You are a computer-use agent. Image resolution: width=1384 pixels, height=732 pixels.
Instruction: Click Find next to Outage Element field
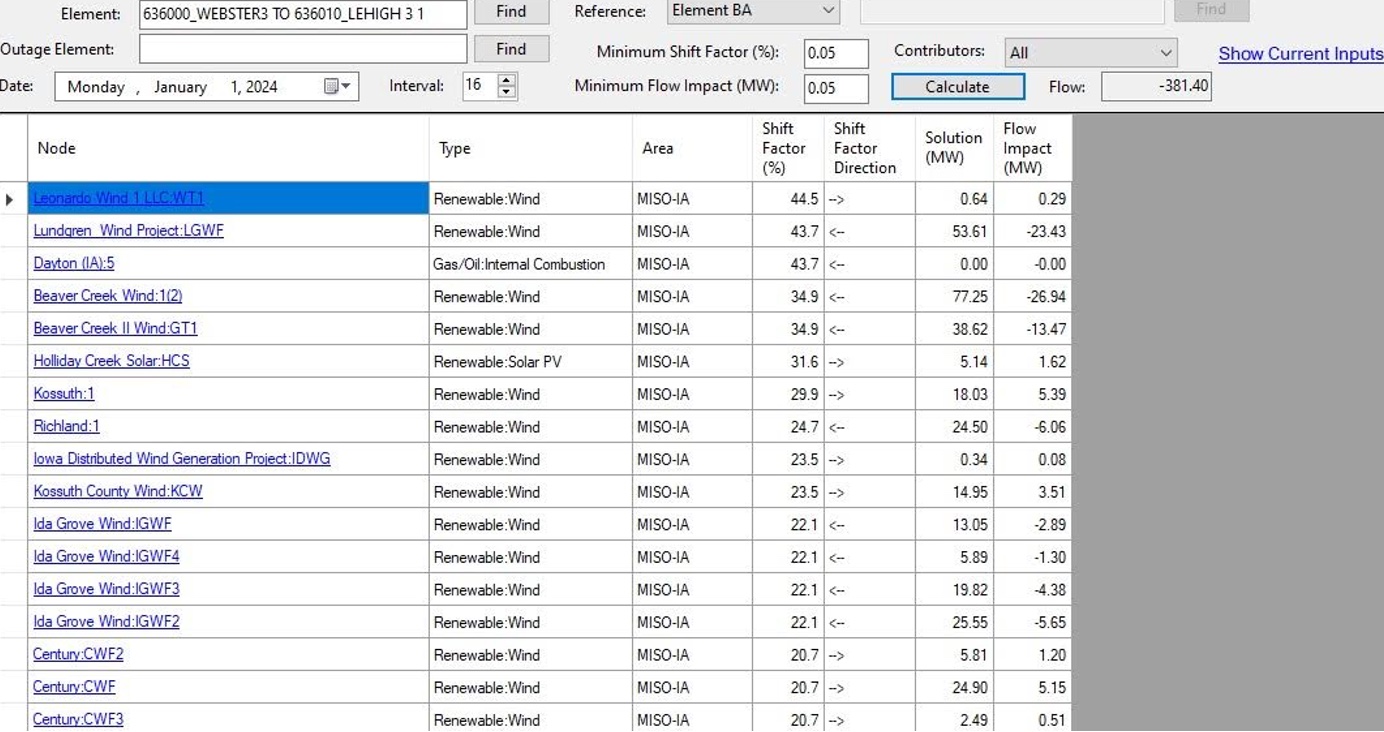(511, 49)
